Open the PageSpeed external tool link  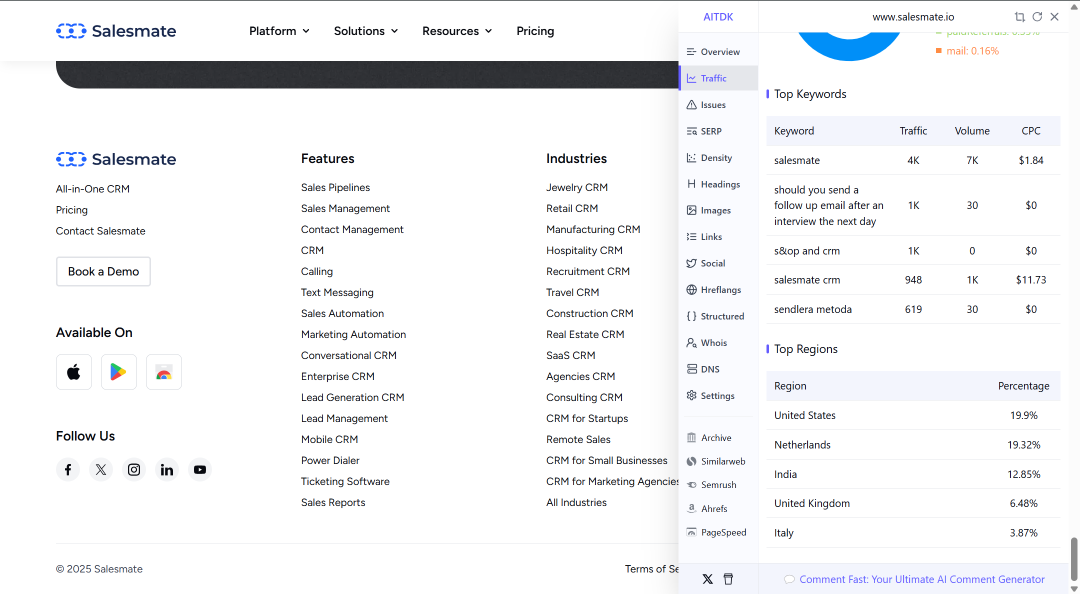[x=718, y=532]
